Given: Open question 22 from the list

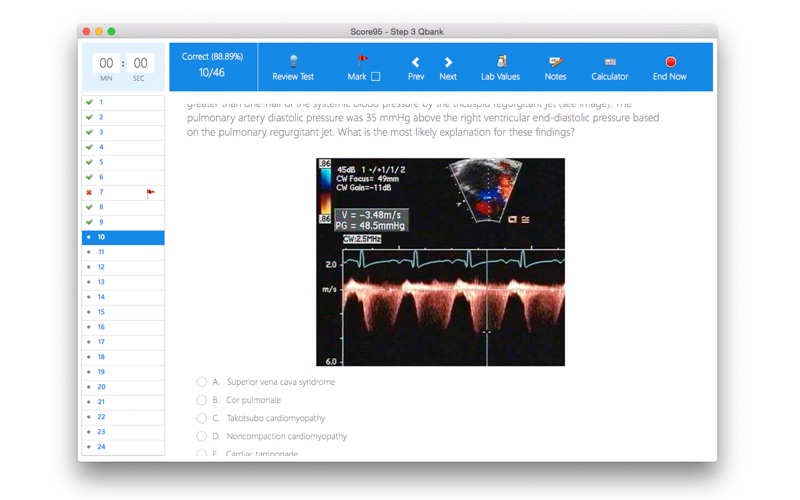Looking at the screenshot, I should 123,417.
